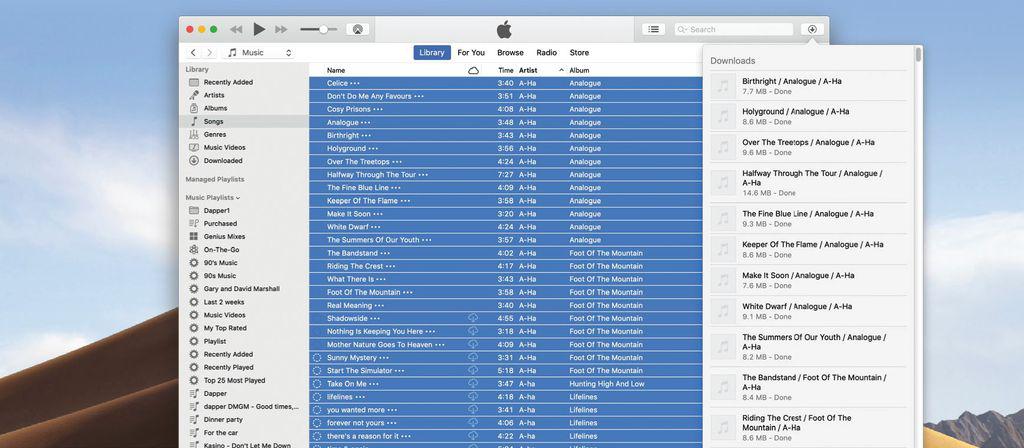Switch to the For You tab
Viewport: 1024px width, 448px height.
[471, 53]
